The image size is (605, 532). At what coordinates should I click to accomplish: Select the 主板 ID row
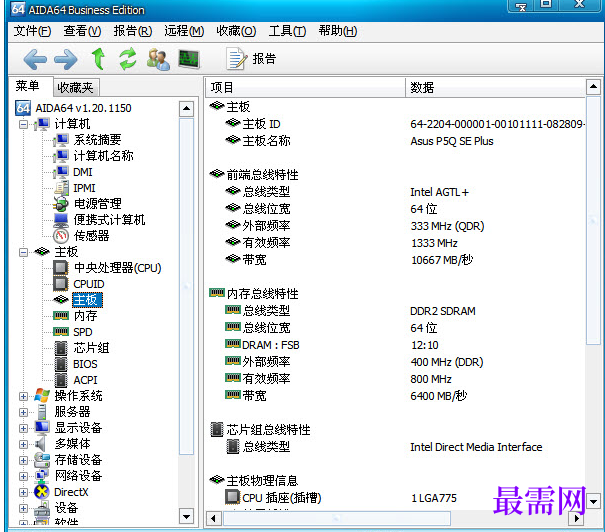(x=396, y=124)
